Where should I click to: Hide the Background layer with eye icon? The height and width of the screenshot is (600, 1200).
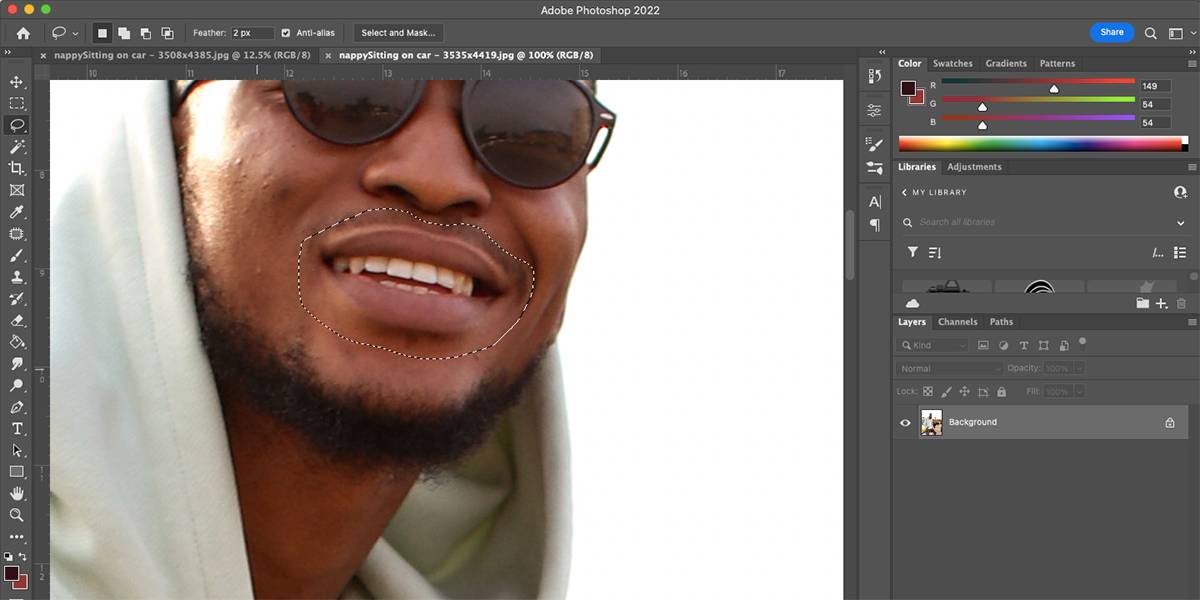pyautogui.click(x=905, y=423)
